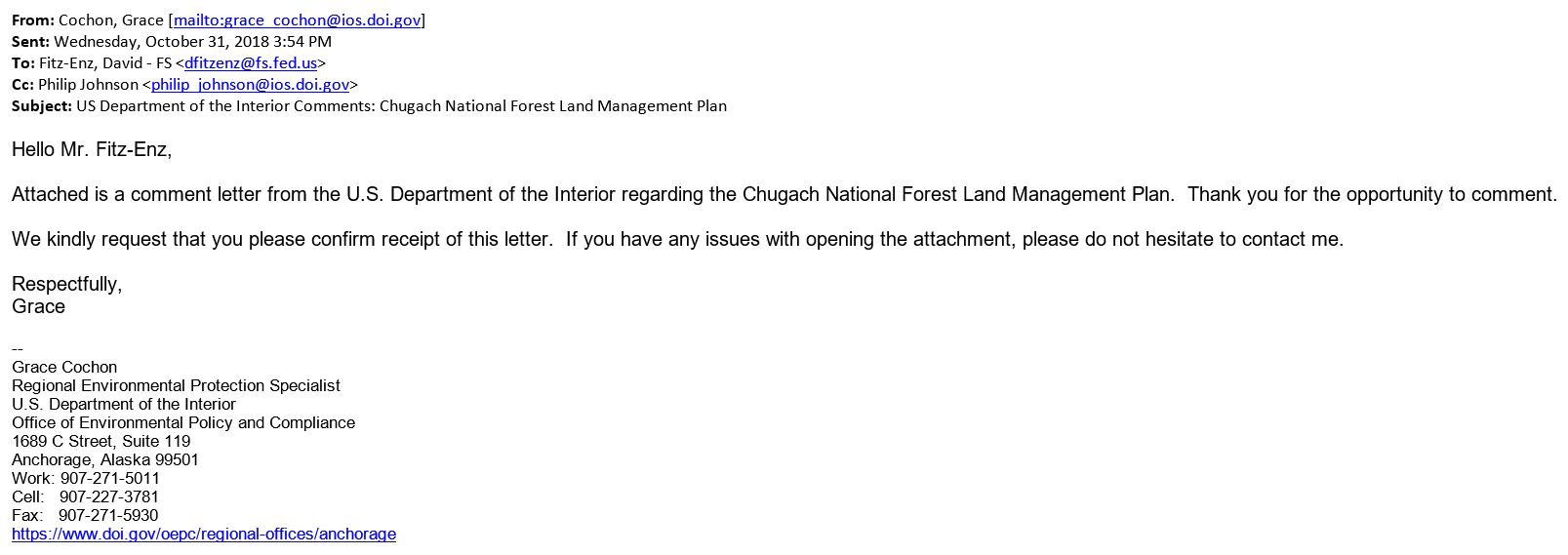Click the U.S. Department of the Interior signature line
This screenshot has width=1568, height=555.
tap(124, 404)
